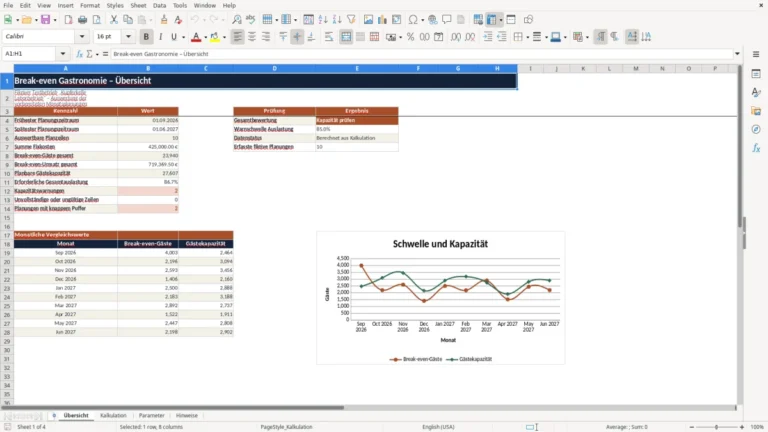Click the Insert Comment icon

coord(447,20)
